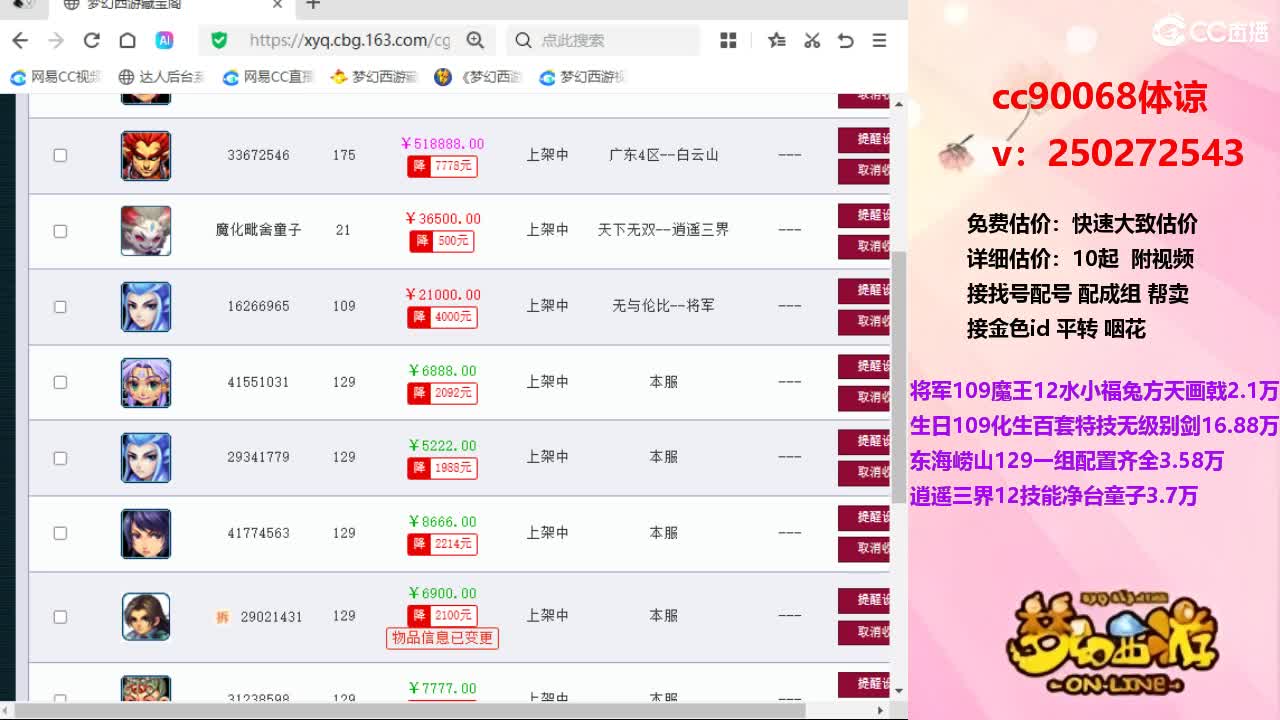Click the price drop 降 2100元 badge

click(x=442, y=615)
